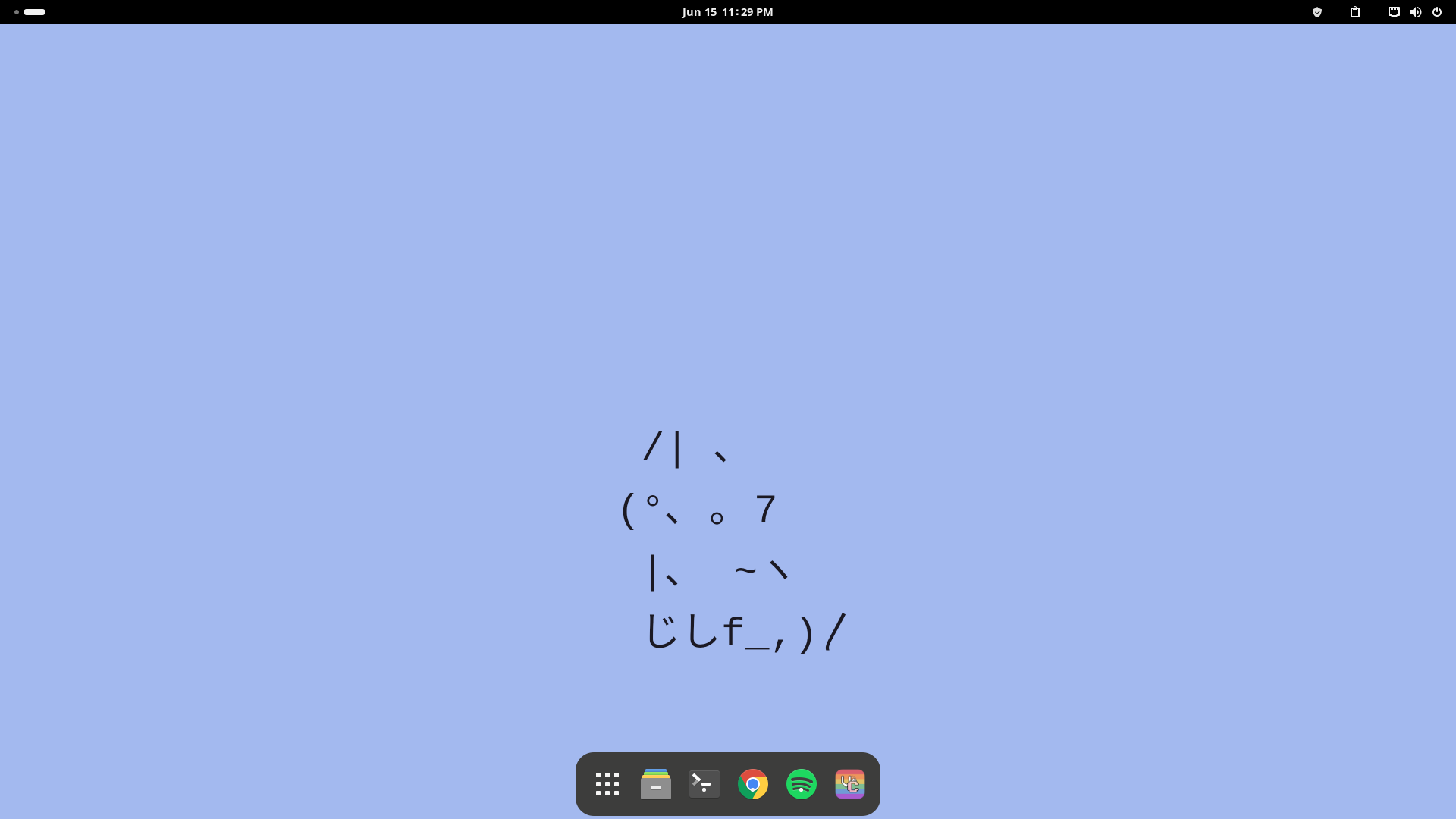This screenshot has width=1456, height=819.
Task: Open calendar via Jun 15 11:29 PM clock
Action: point(727,12)
